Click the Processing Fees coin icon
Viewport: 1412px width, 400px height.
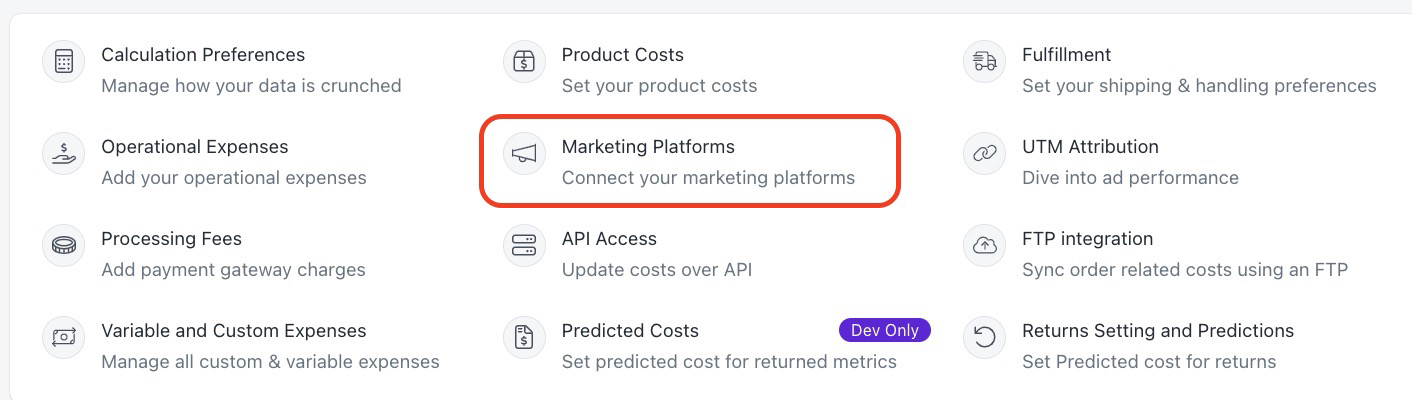coord(64,246)
